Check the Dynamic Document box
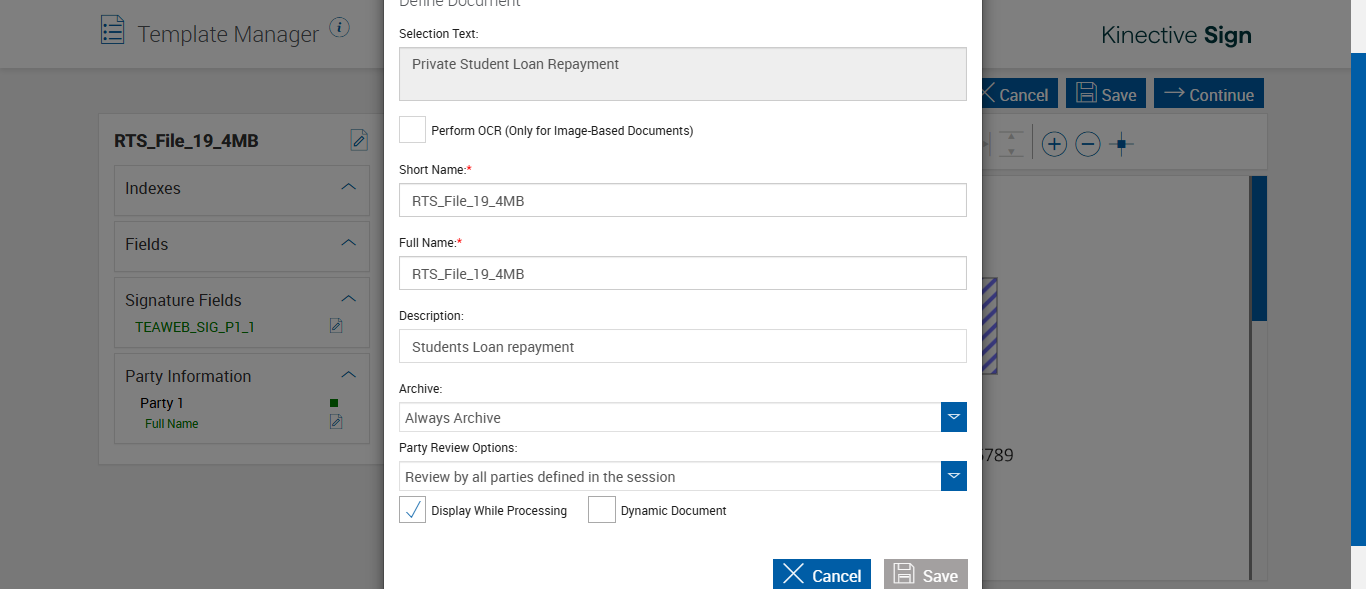 (601, 510)
